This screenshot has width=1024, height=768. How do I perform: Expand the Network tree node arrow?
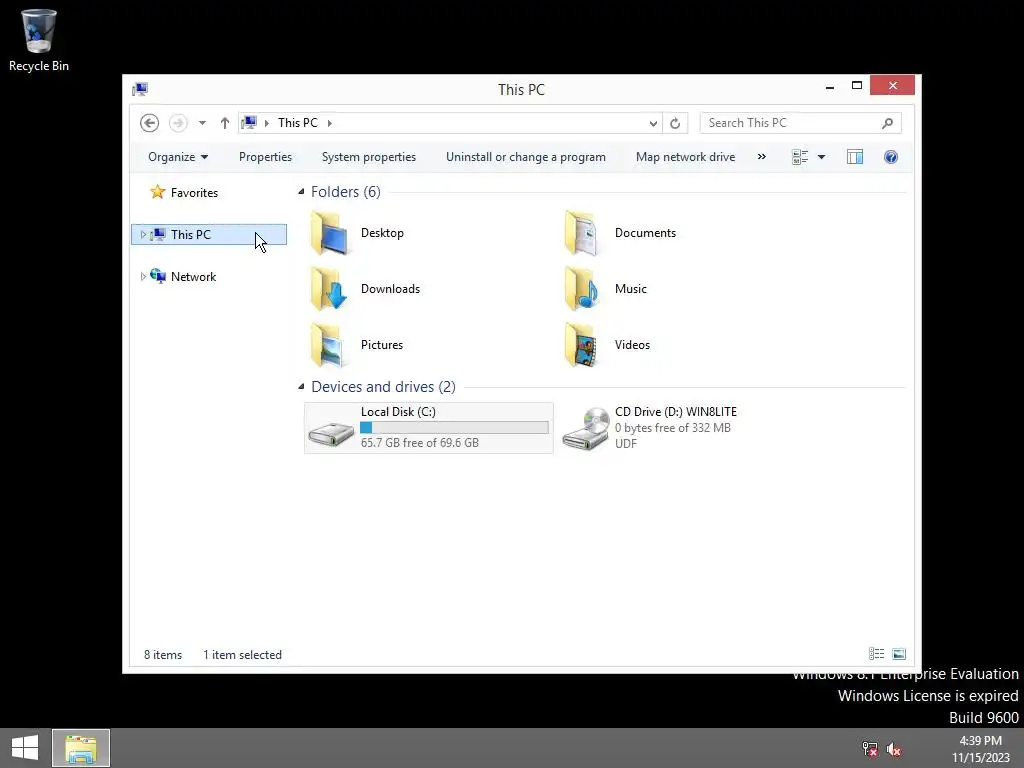[x=143, y=276]
